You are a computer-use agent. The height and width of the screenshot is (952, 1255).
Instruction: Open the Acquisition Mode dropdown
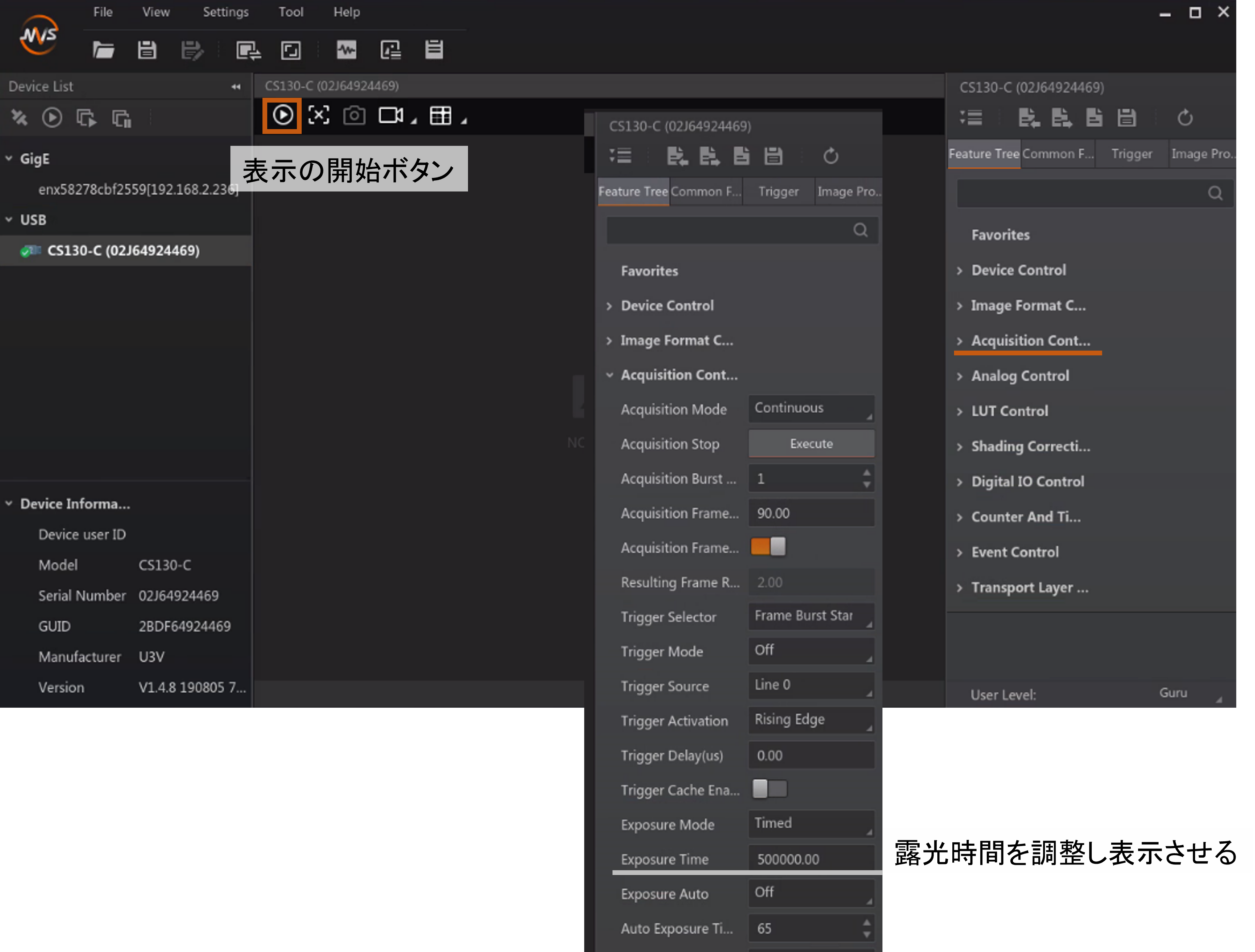(x=811, y=409)
